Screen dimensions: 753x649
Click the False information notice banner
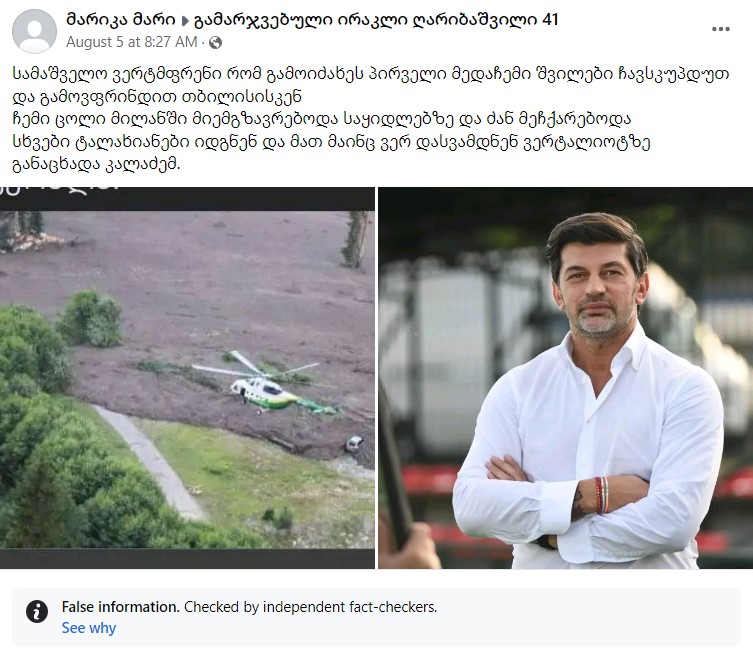[x=376, y=617]
